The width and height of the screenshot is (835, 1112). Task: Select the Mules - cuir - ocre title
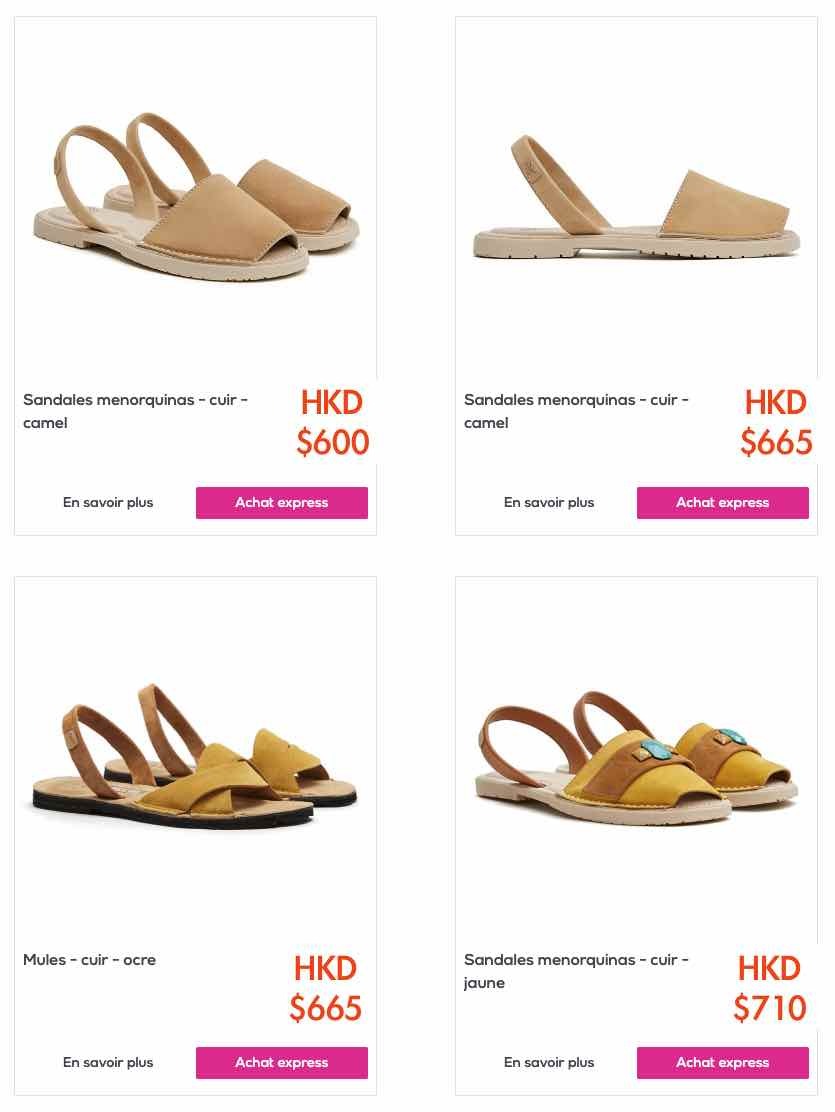click(89, 960)
